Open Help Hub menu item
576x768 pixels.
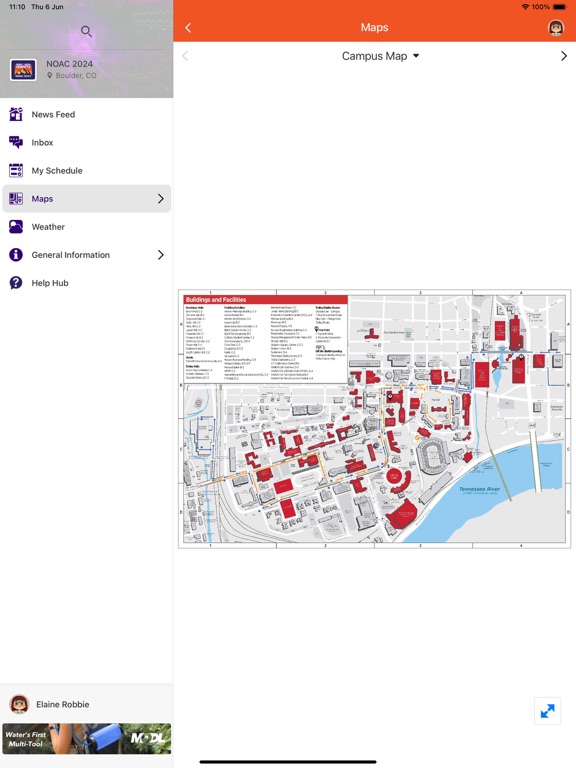(x=87, y=283)
